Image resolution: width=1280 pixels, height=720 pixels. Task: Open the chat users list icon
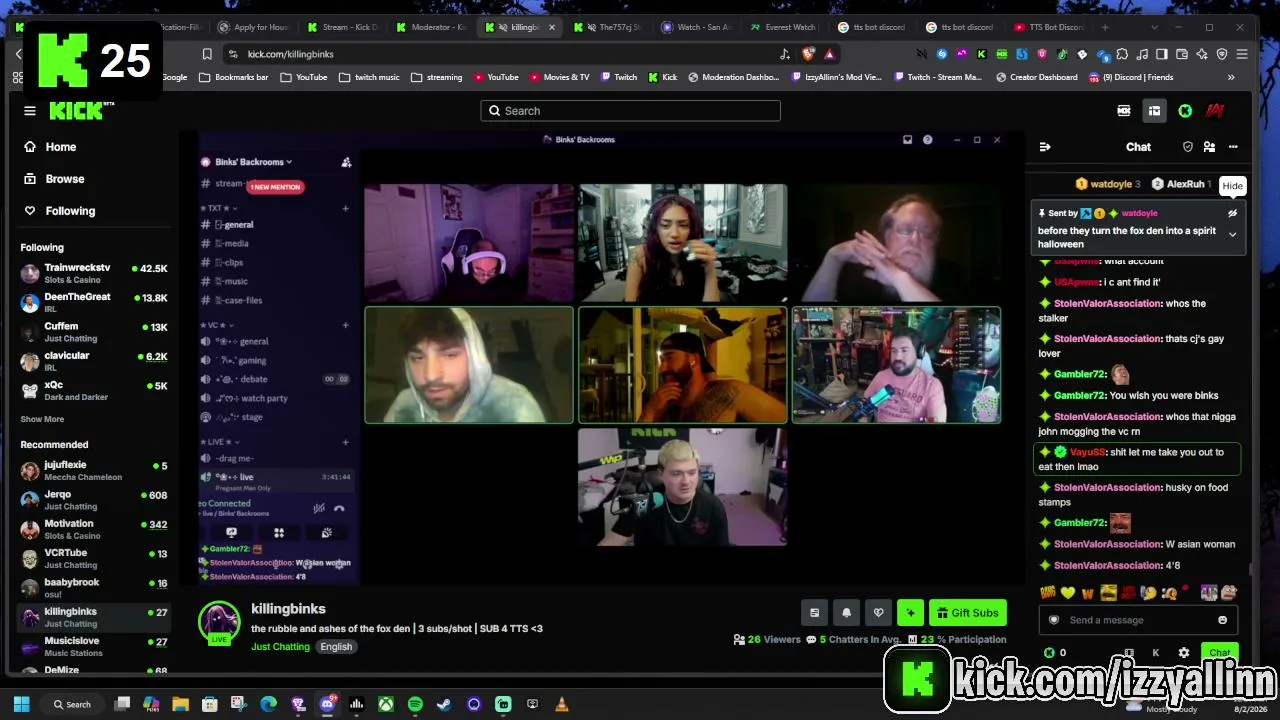[x=1209, y=147]
